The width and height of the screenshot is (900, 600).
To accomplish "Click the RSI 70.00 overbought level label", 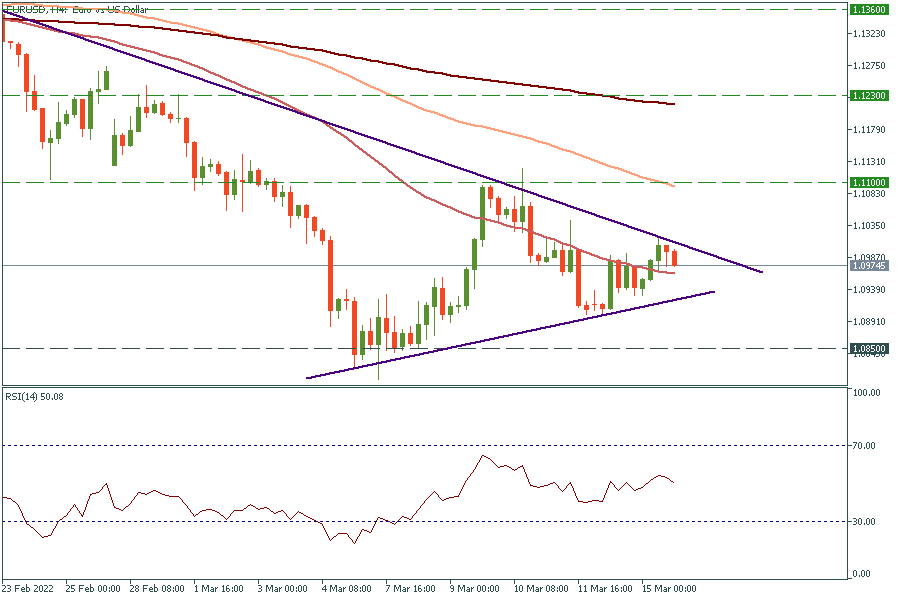I will tap(864, 445).
